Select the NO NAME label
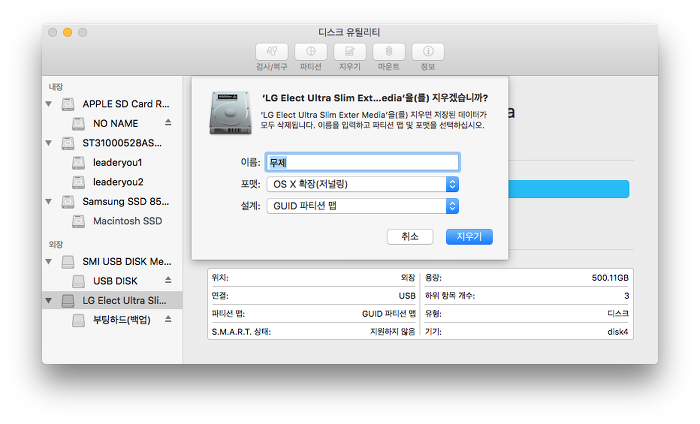Screen dimensions: 700x424 pyautogui.click(x=116, y=124)
